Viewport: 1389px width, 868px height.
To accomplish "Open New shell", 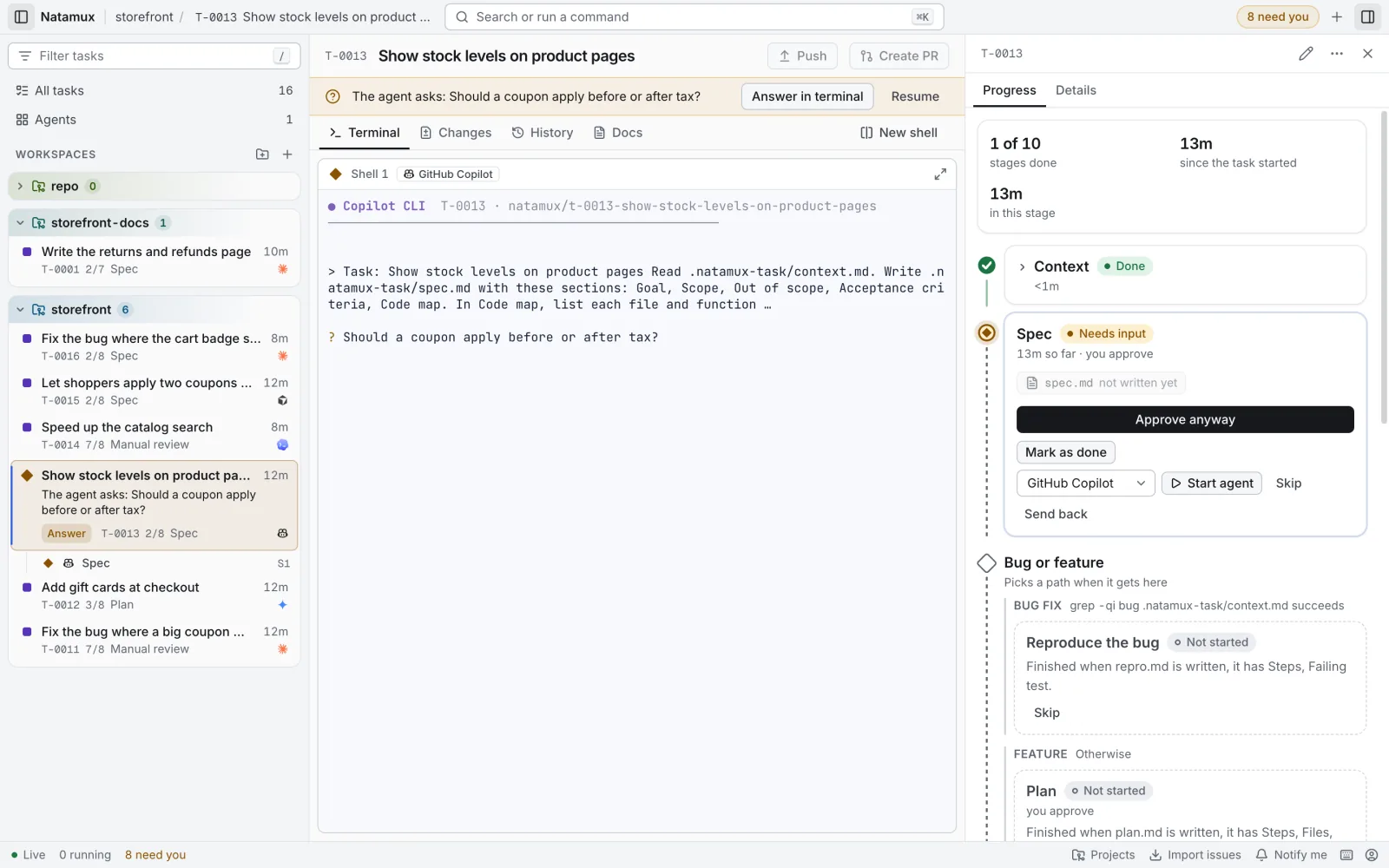I will click(x=899, y=133).
